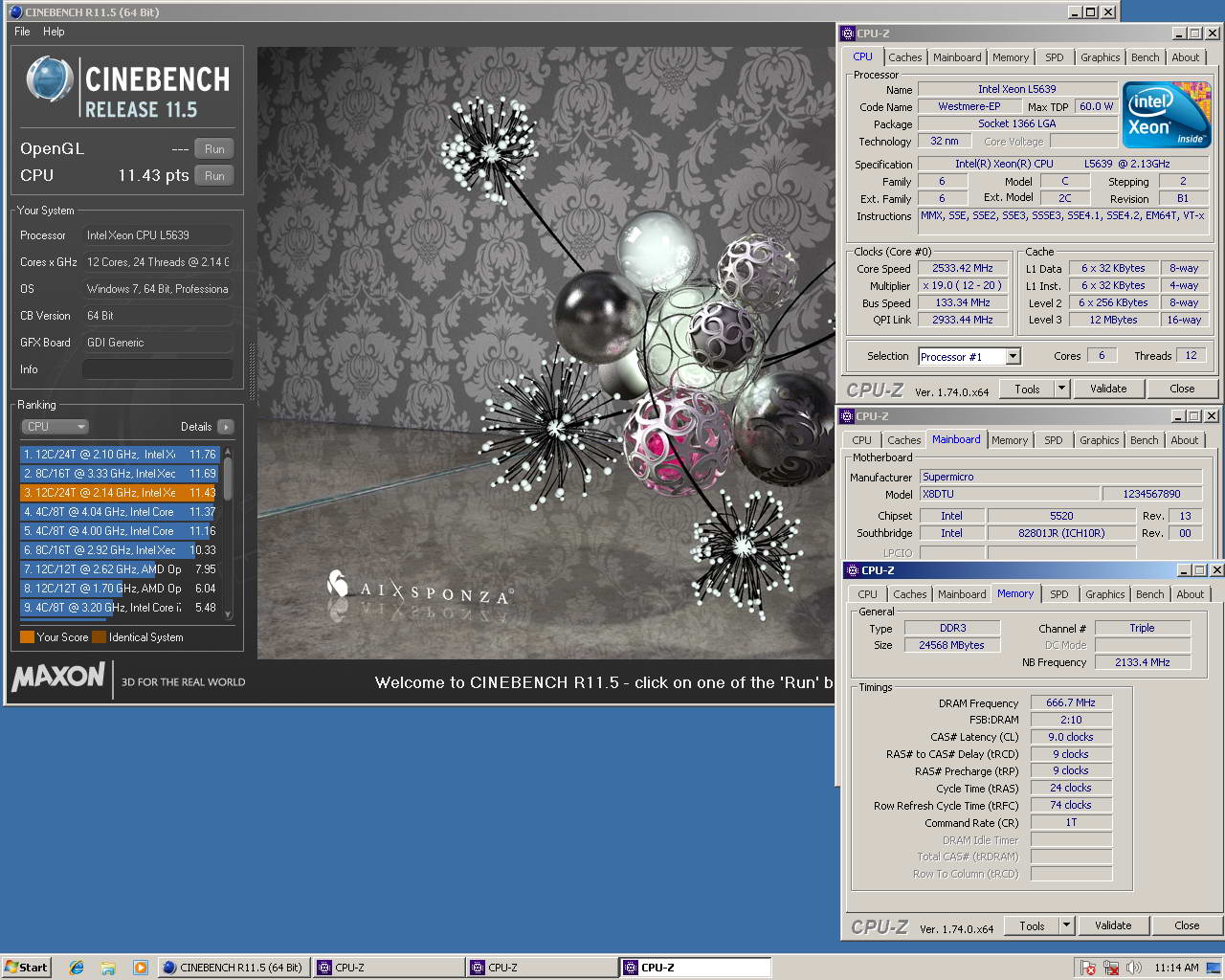
Task: Select ranking row 7 with score 7.95
Action: tap(120, 569)
